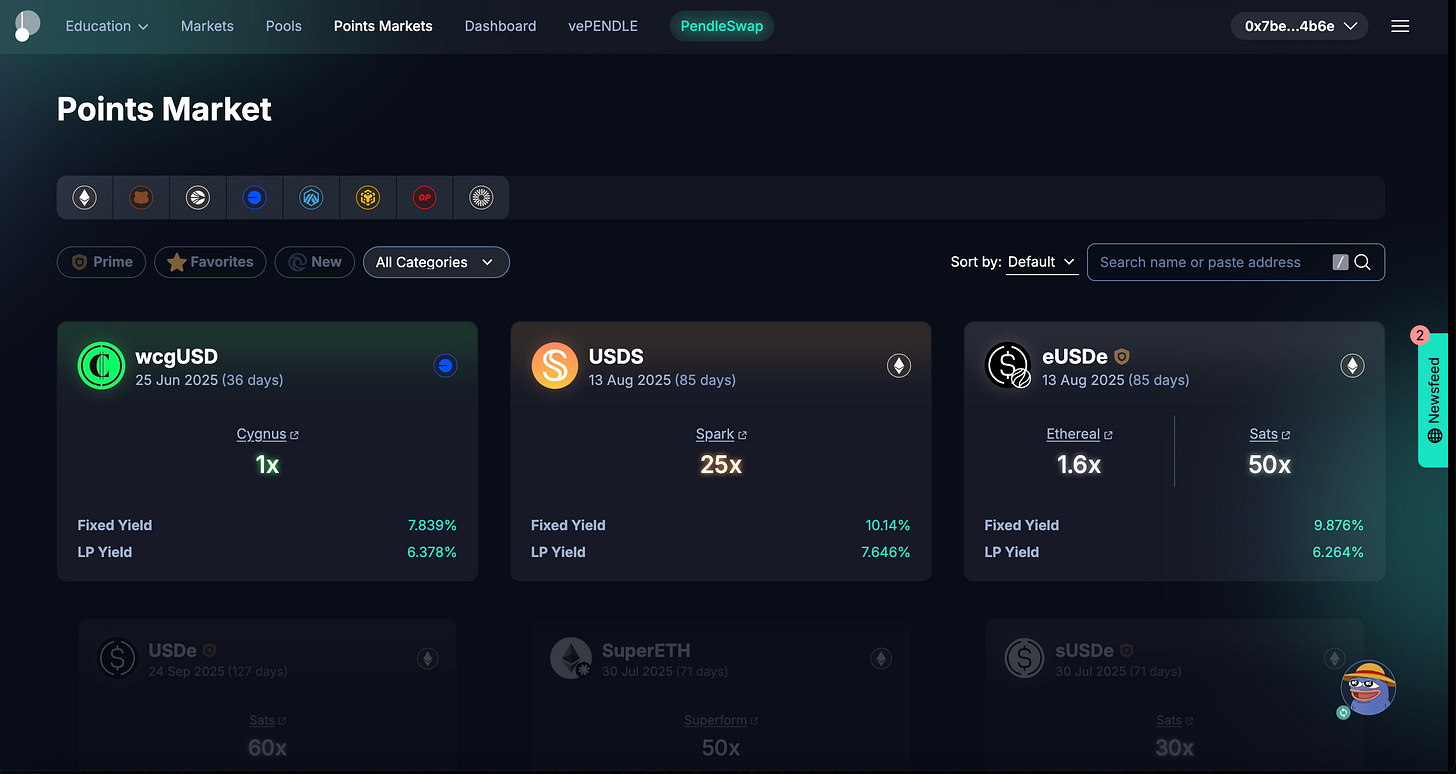Open the Sort by Default dropdown
The image size is (1456, 774).
pyautogui.click(x=1042, y=262)
